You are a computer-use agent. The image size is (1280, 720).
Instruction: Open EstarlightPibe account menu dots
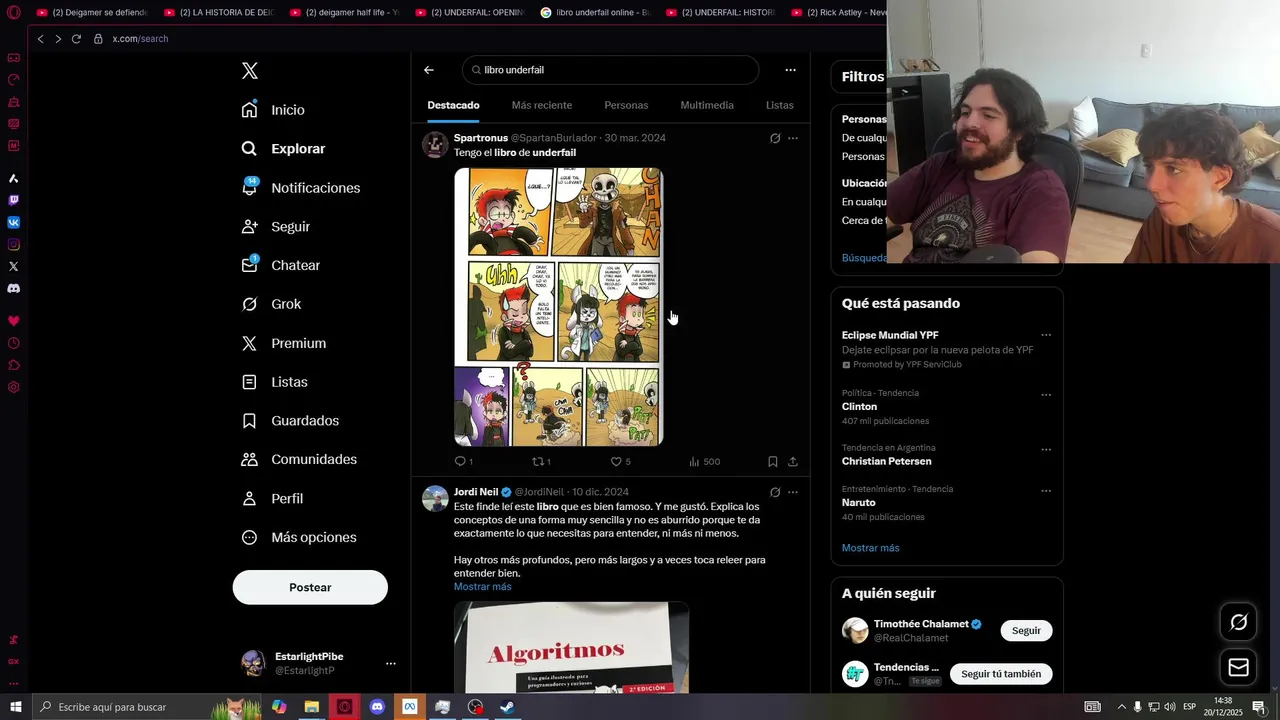[x=391, y=663]
